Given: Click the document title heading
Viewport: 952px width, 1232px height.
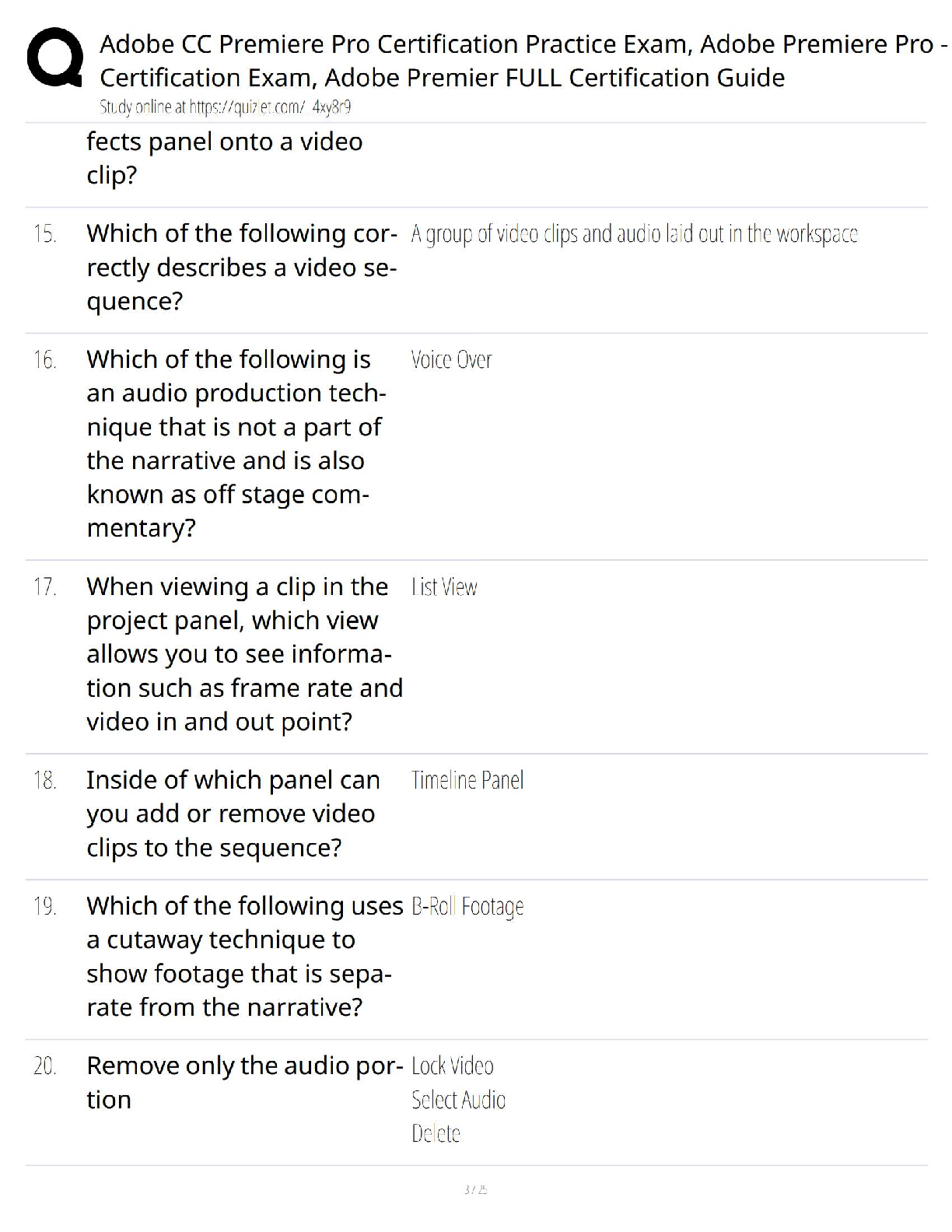Looking at the screenshot, I should coord(523,61).
